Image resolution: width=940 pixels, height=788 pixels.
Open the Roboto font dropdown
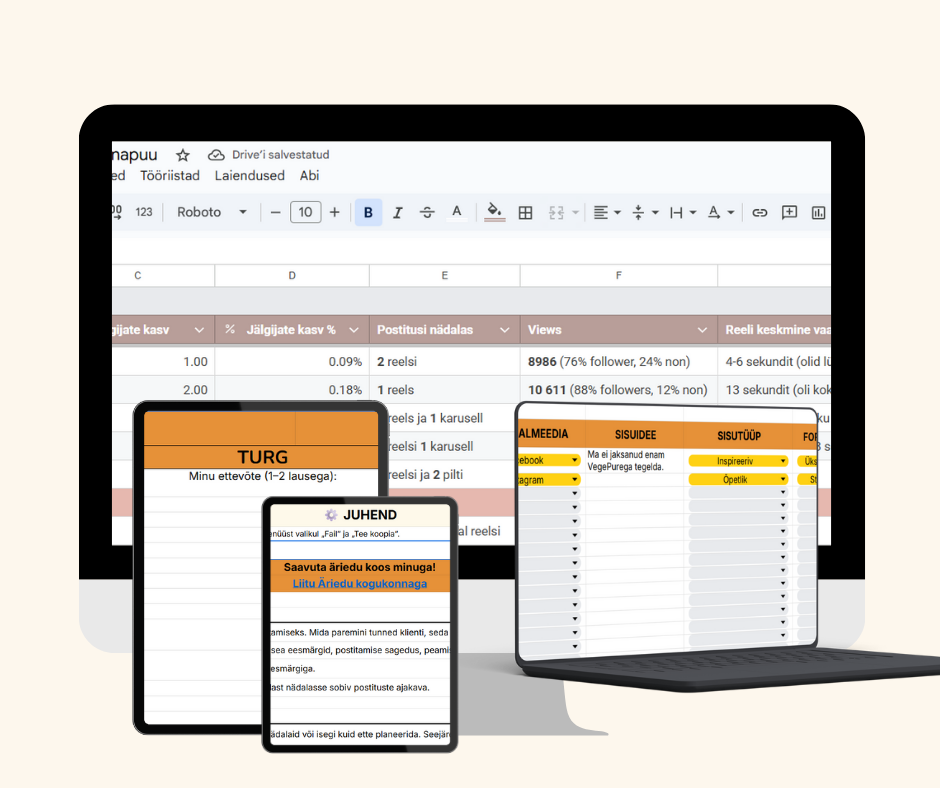(x=211, y=212)
